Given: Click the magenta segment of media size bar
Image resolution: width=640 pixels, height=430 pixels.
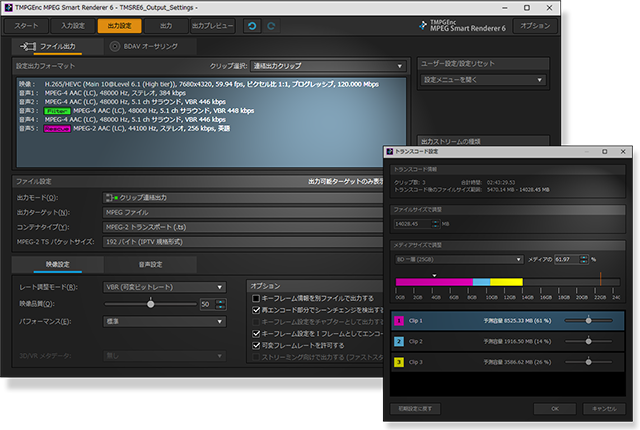Looking at the screenshot, I should [434, 282].
